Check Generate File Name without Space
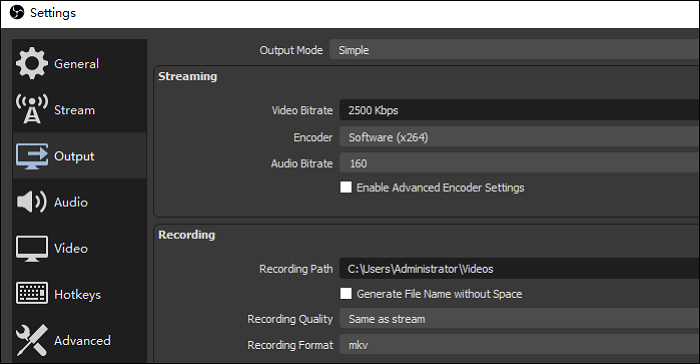700x364 pixels. [346, 293]
